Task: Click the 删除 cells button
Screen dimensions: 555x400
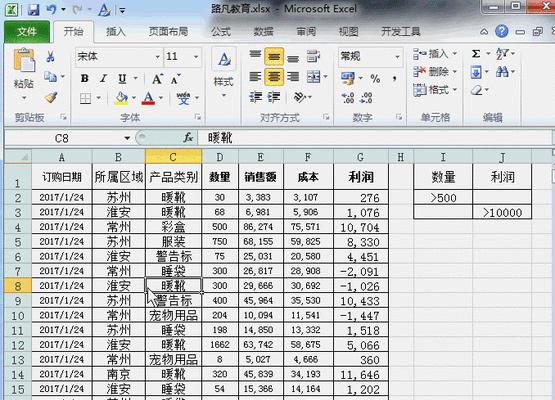Action: pos(435,72)
